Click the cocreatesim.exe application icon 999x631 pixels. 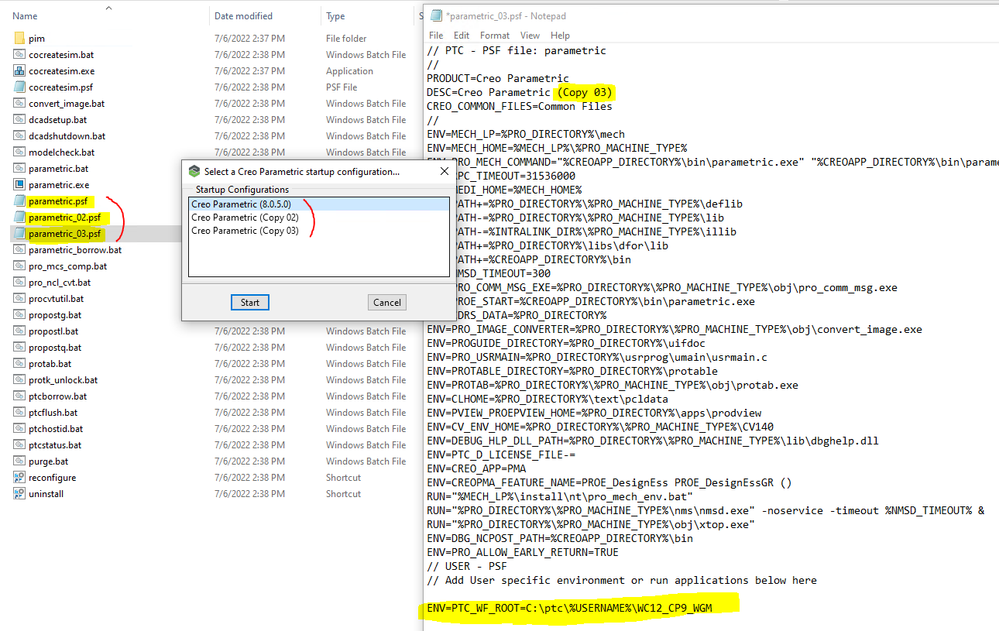pyautogui.click(x=19, y=71)
